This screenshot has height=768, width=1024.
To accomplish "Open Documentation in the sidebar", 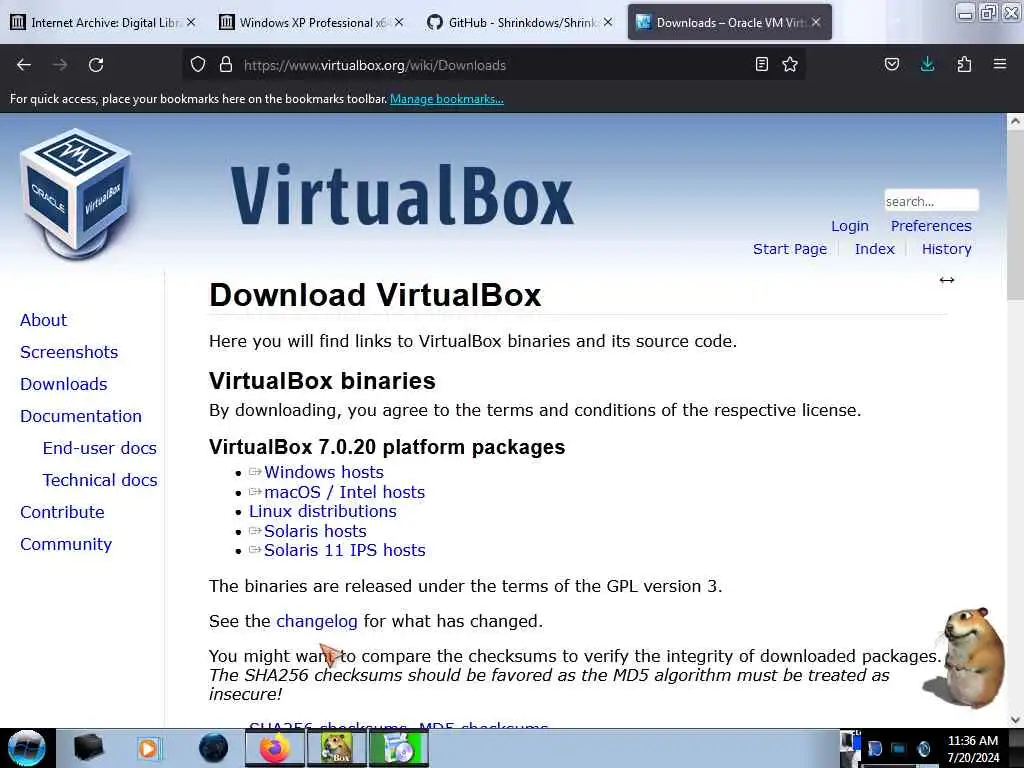I will [80, 416].
